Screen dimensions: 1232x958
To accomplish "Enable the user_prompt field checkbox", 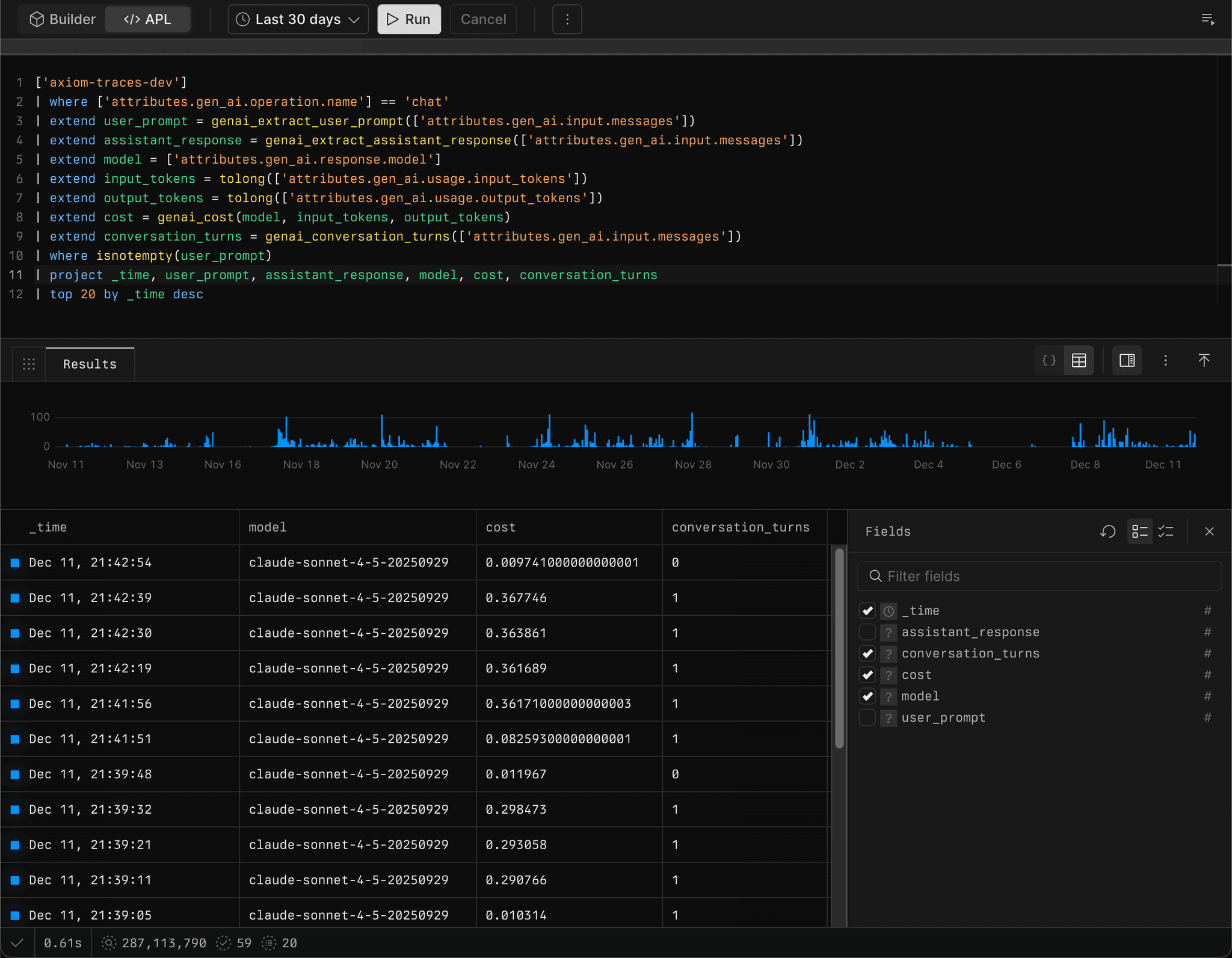I will (x=867, y=717).
